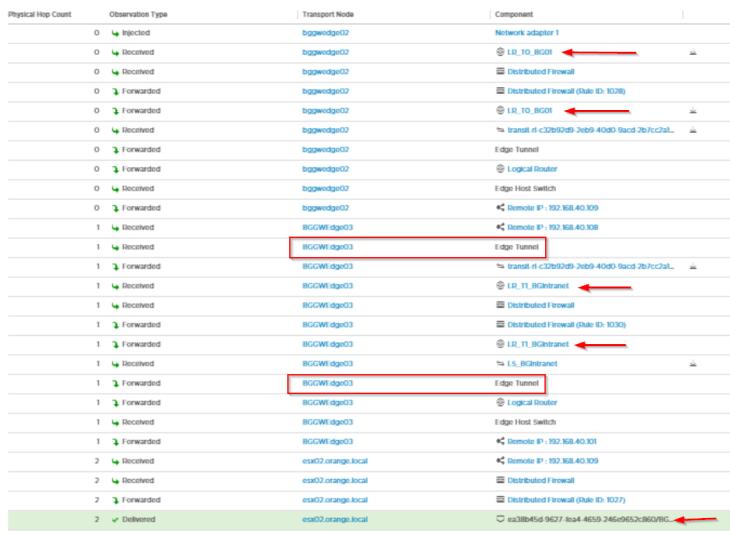Click bggwedge02 in the Injected row
This screenshot has width=730, height=534.
325,33
